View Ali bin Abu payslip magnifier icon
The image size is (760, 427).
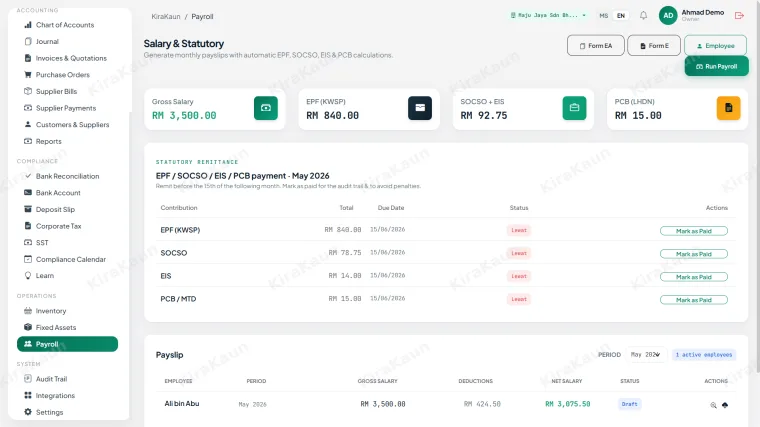click(713, 405)
